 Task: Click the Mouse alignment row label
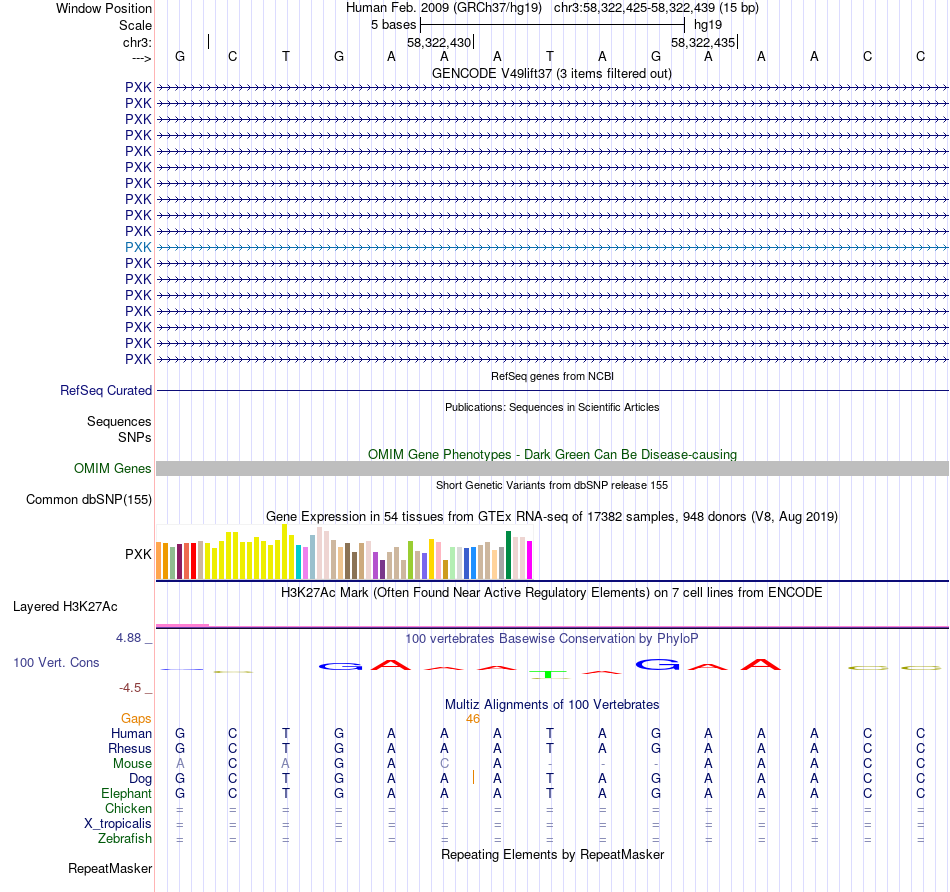click(x=132, y=764)
